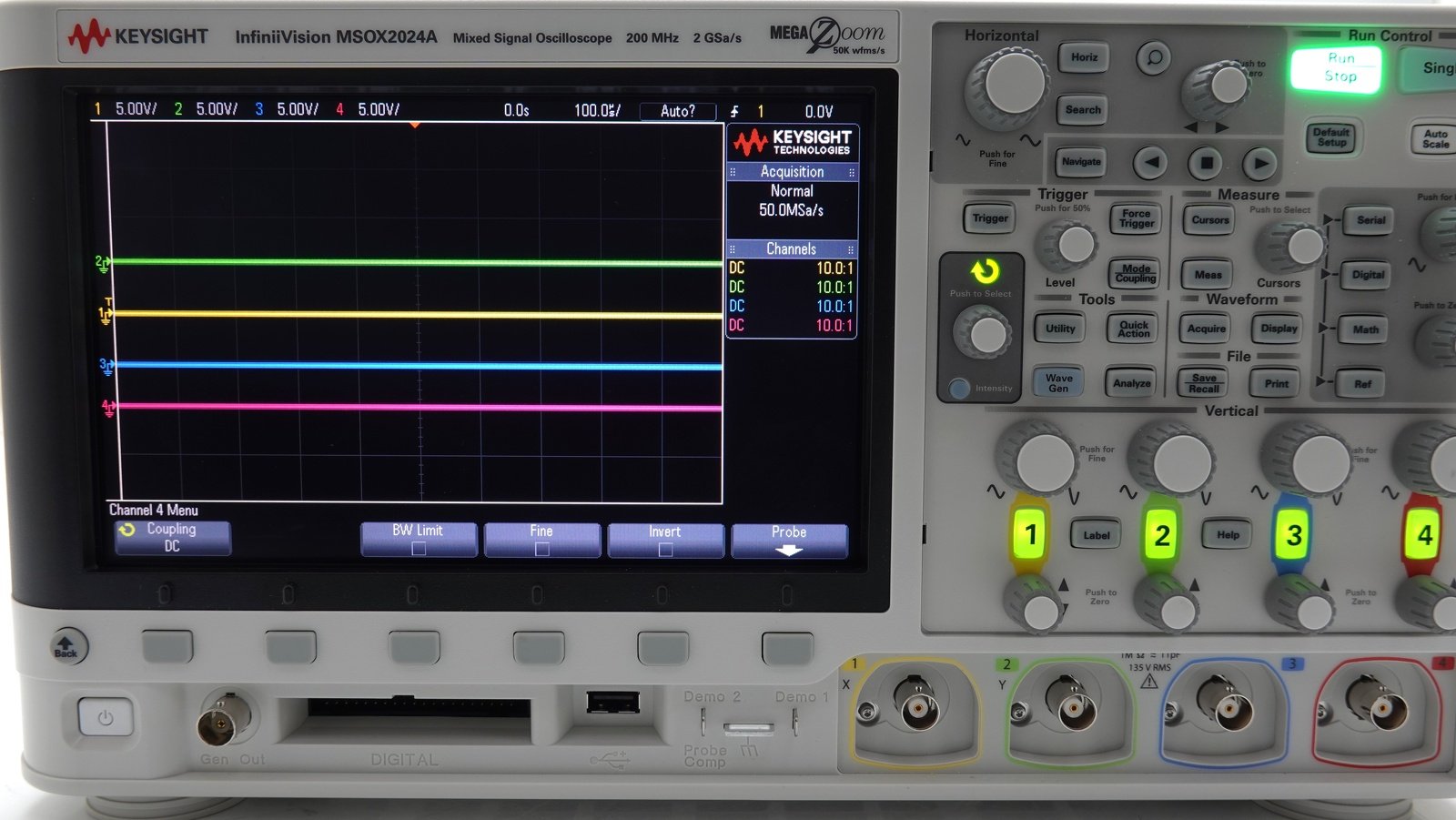Open the Probe softkey submenu
The image size is (1456, 820).
pyautogui.click(x=789, y=541)
